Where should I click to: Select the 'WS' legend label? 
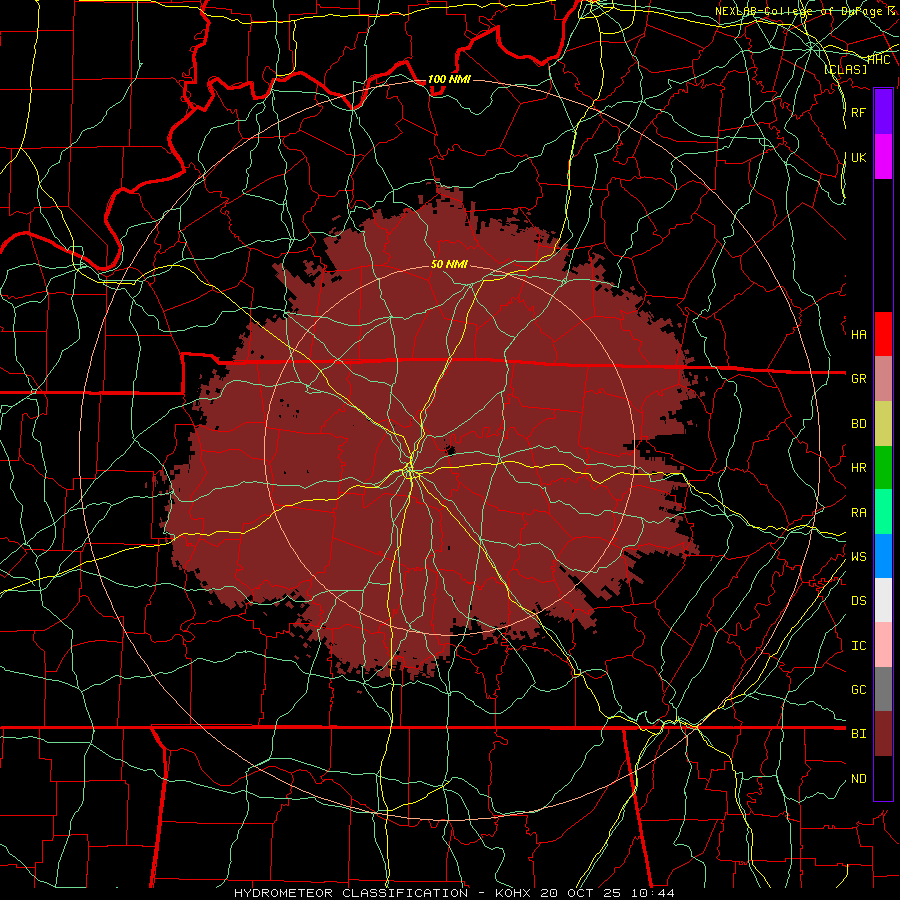pyautogui.click(x=859, y=557)
